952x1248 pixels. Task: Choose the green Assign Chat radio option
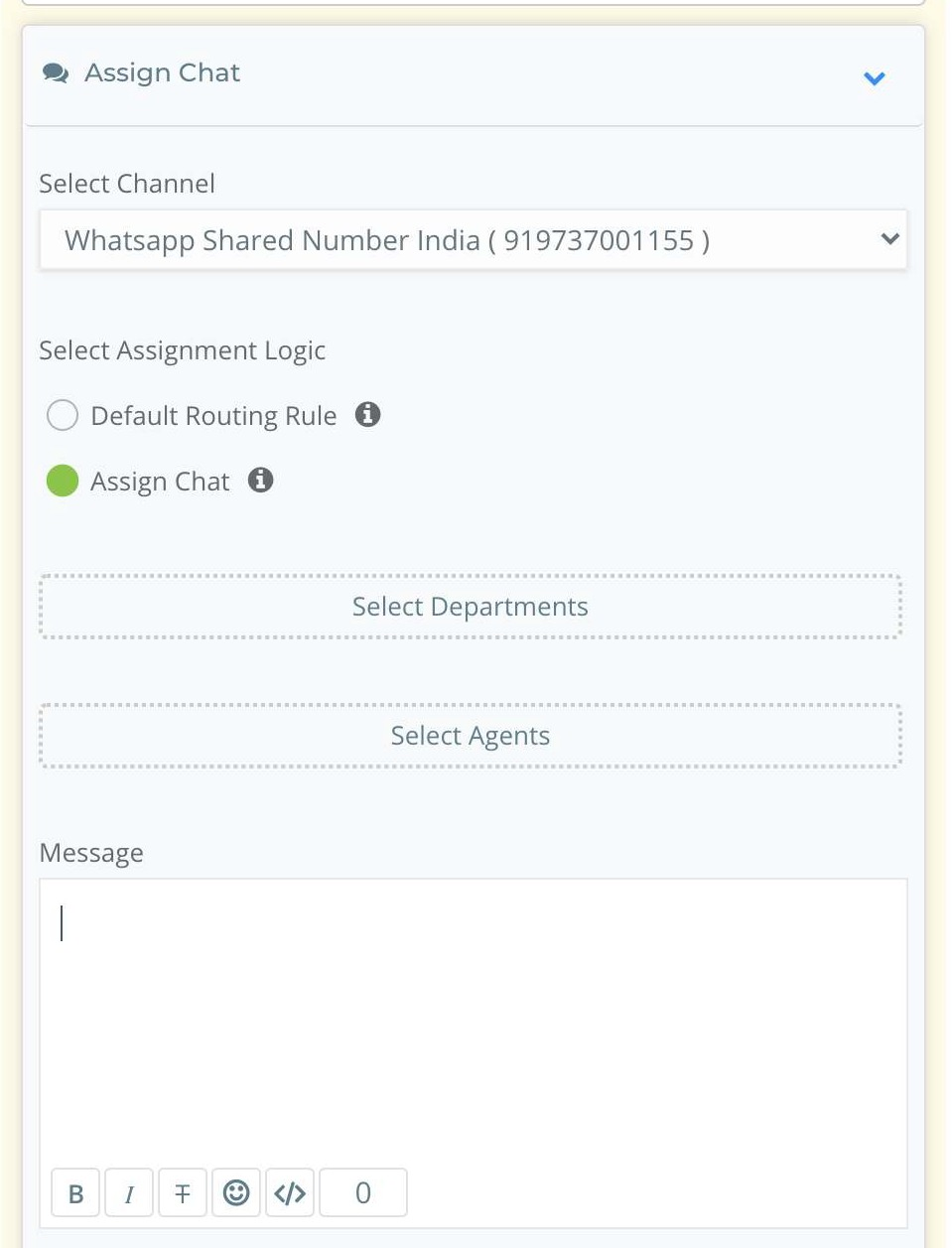coord(63,481)
